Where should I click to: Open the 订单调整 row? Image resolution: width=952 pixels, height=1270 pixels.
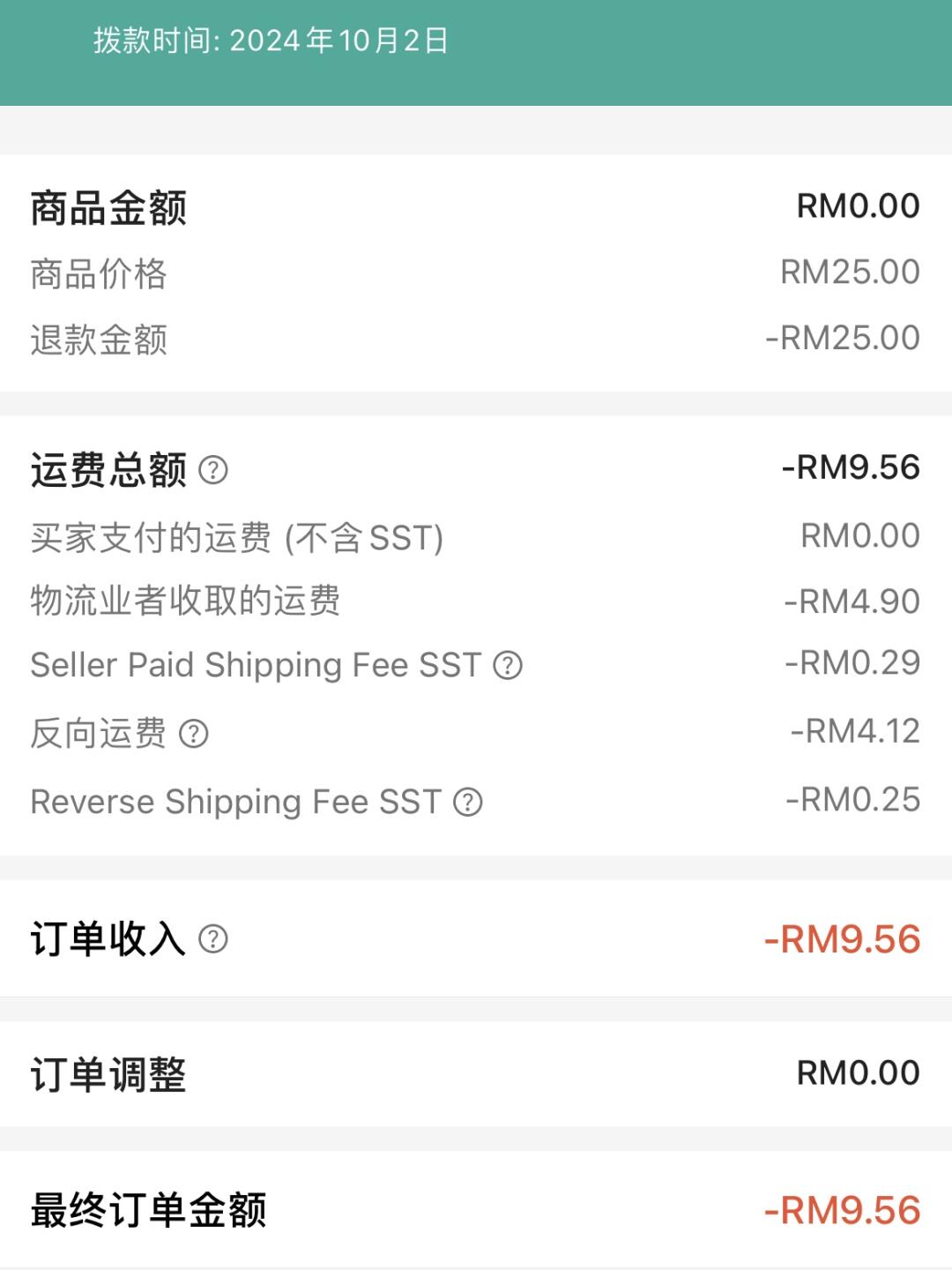point(476,1074)
